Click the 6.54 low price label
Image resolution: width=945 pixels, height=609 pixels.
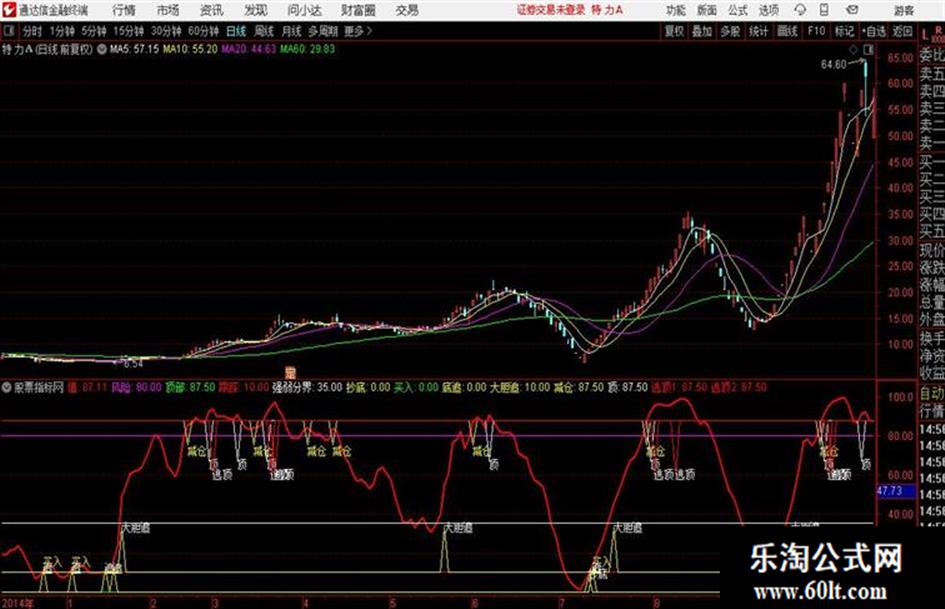point(133,364)
